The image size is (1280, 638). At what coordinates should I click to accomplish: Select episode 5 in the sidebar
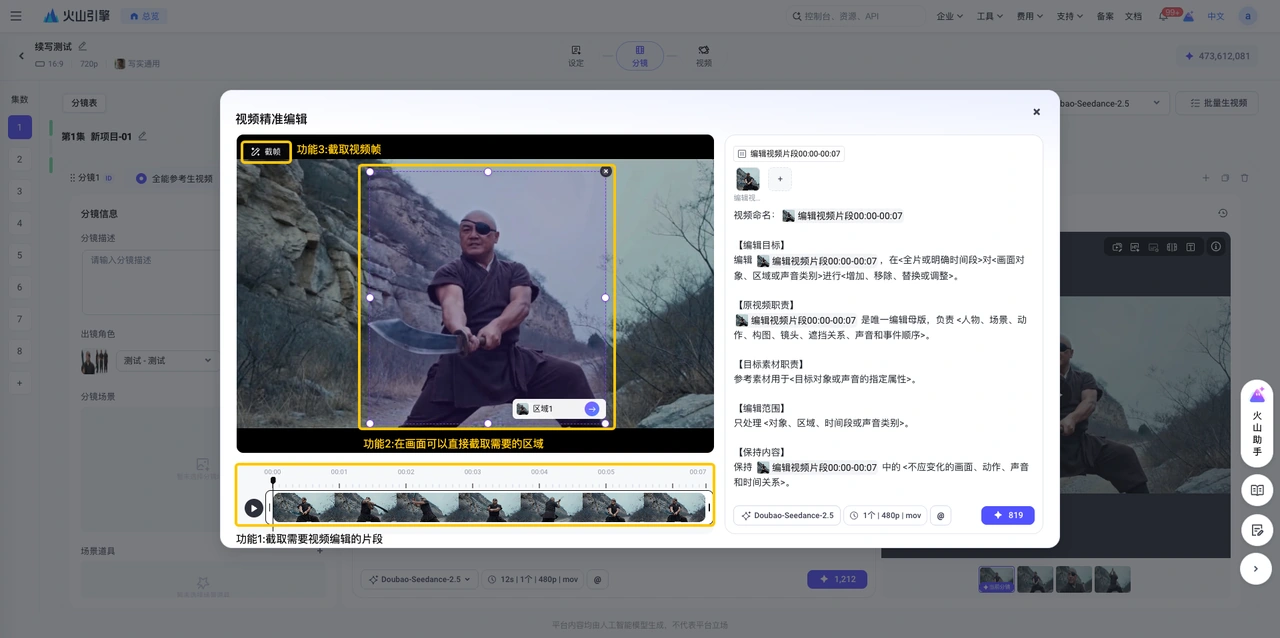click(19, 255)
